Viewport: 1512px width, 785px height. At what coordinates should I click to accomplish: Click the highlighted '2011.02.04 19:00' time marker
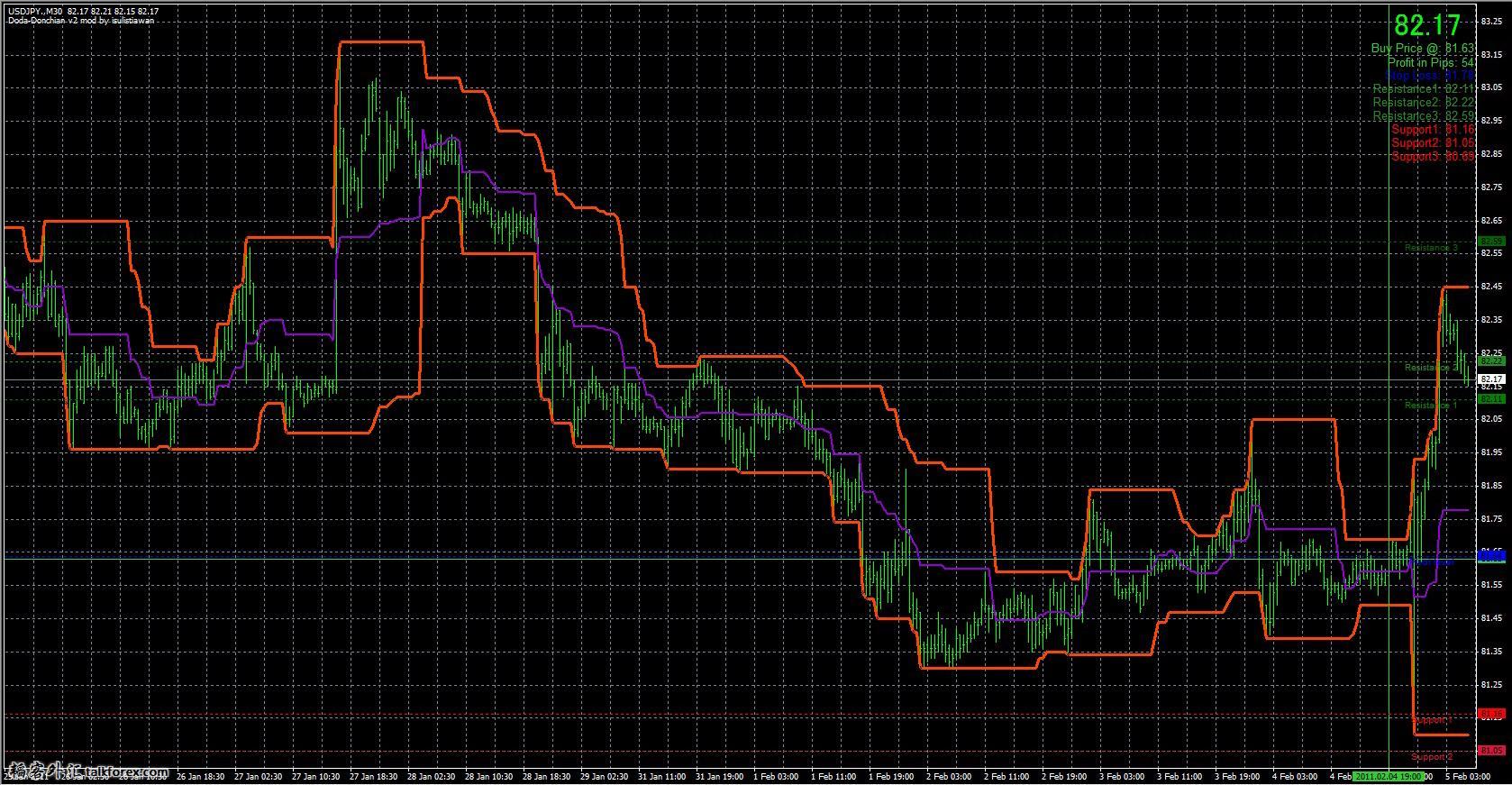click(x=1388, y=776)
